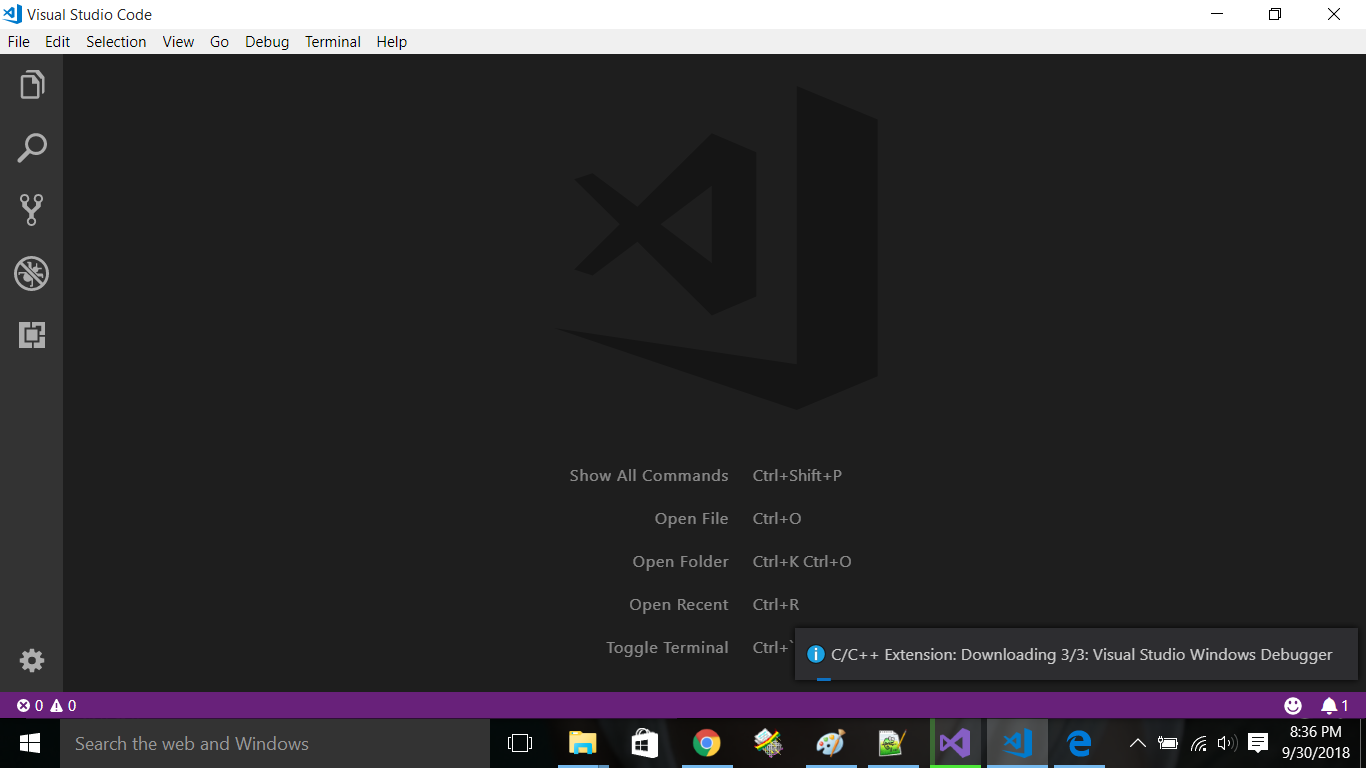Open the Manage settings gear

[31, 660]
